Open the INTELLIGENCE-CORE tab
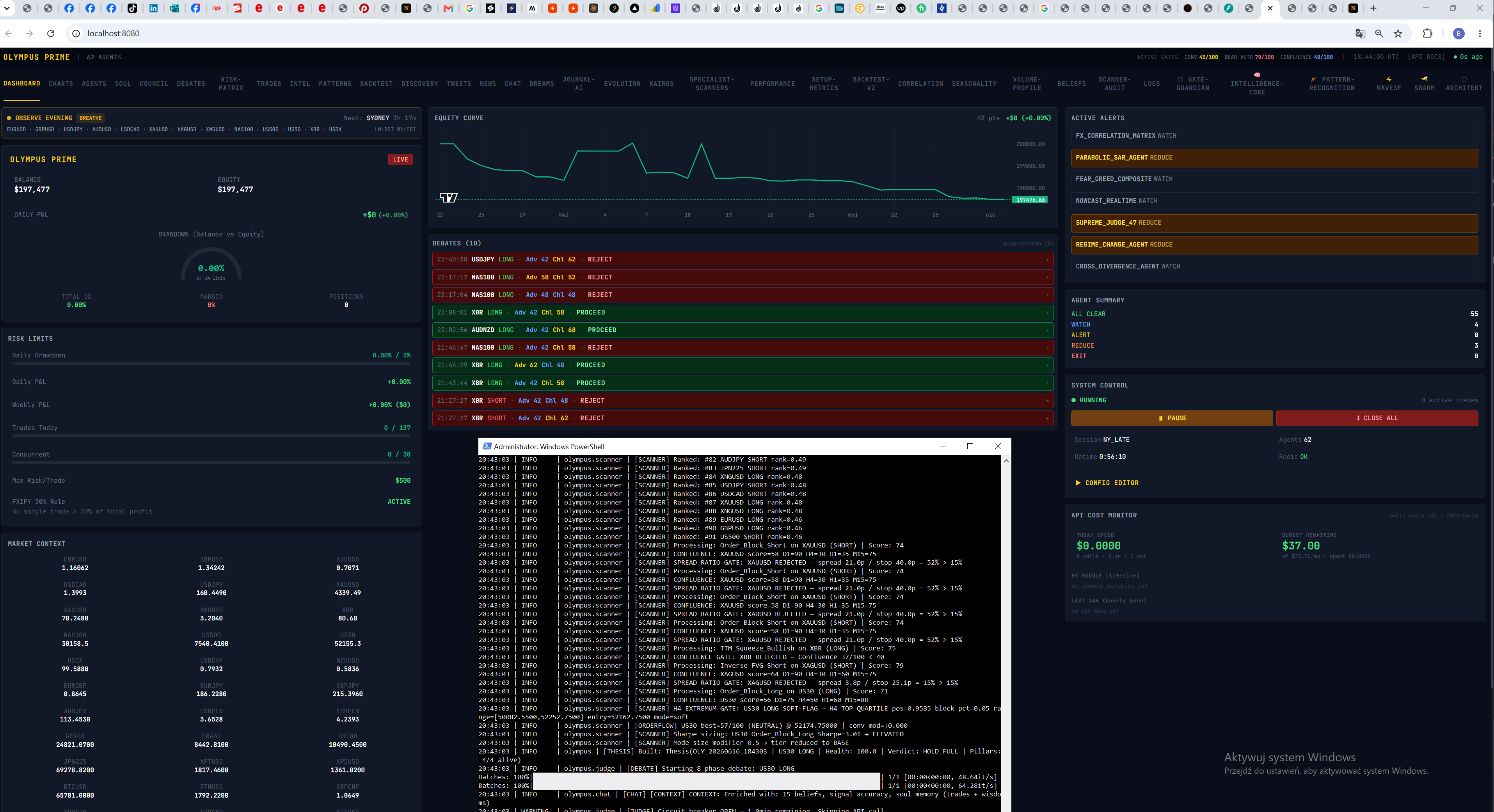Image resolution: width=1494 pixels, height=812 pixels. pos(1257,84)
